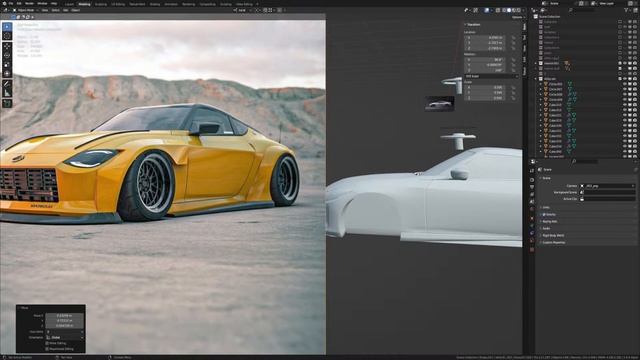Switch viewport to Rendered shading
The width and height of the screenshot is (640, 360).
519,10
